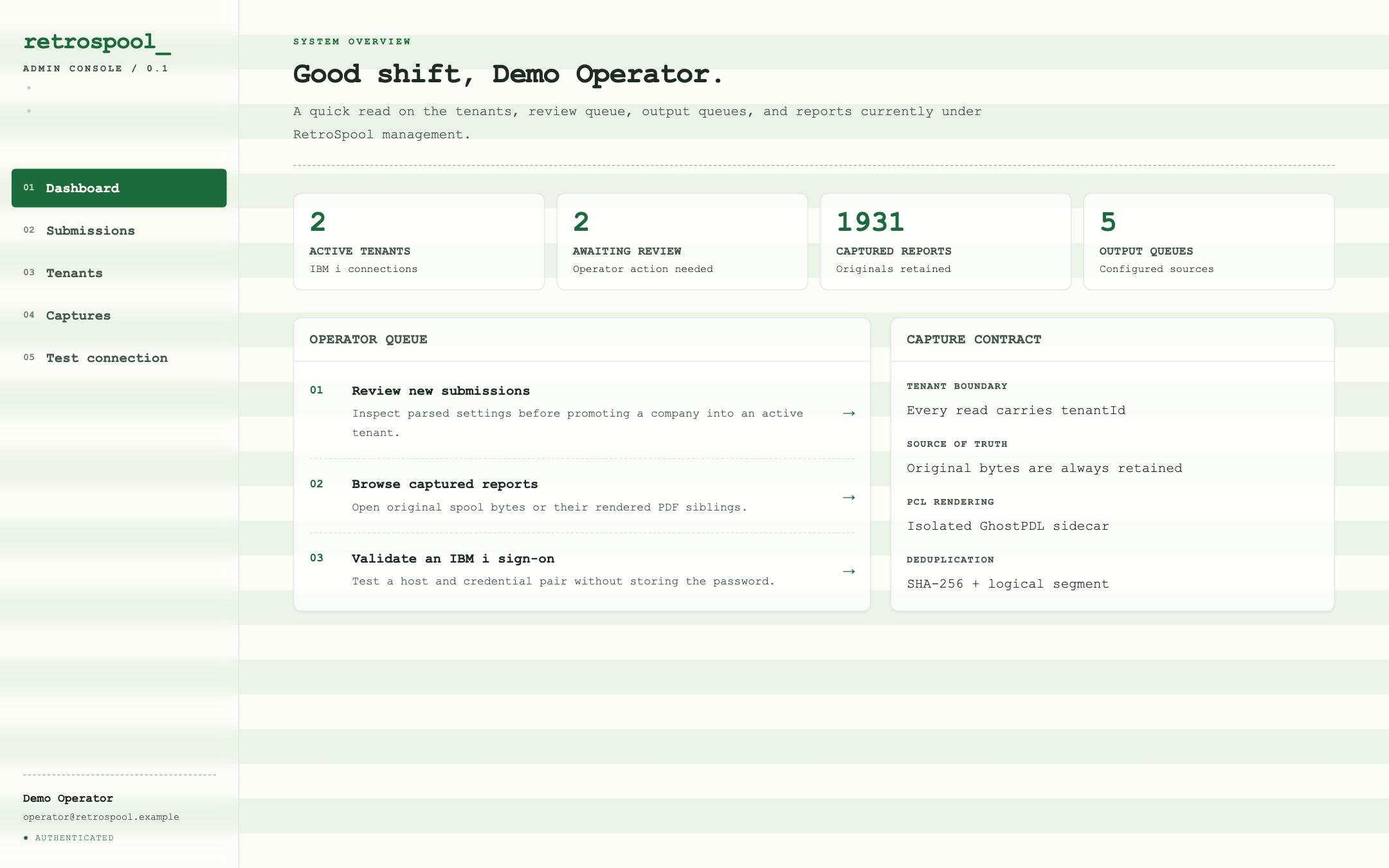The height and width of the screenshot is (868, 1389).
Task: Select the Awaiting Review stat card
Action: [x=682, y=242]
